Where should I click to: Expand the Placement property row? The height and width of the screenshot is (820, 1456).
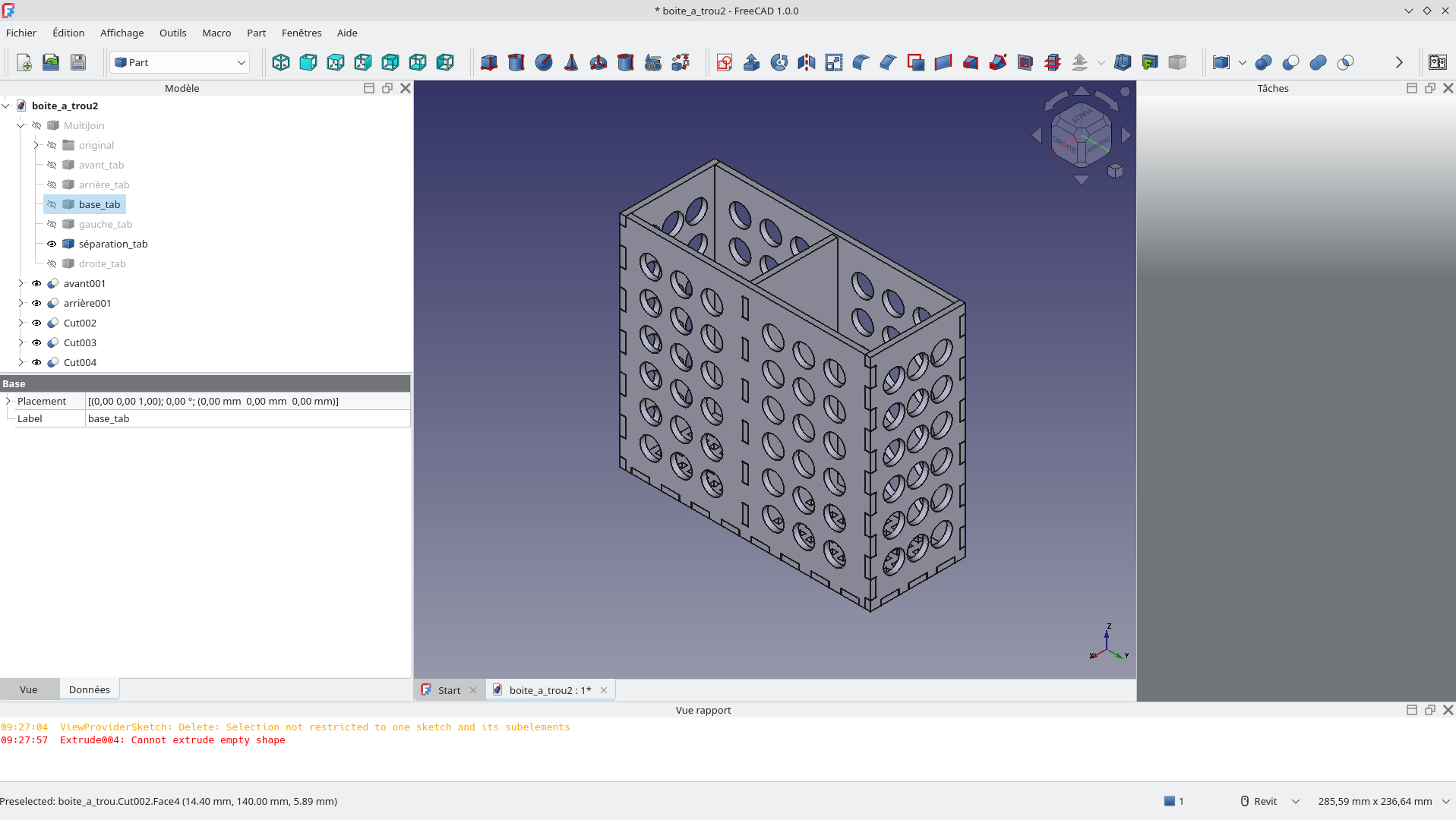(8, 401)
